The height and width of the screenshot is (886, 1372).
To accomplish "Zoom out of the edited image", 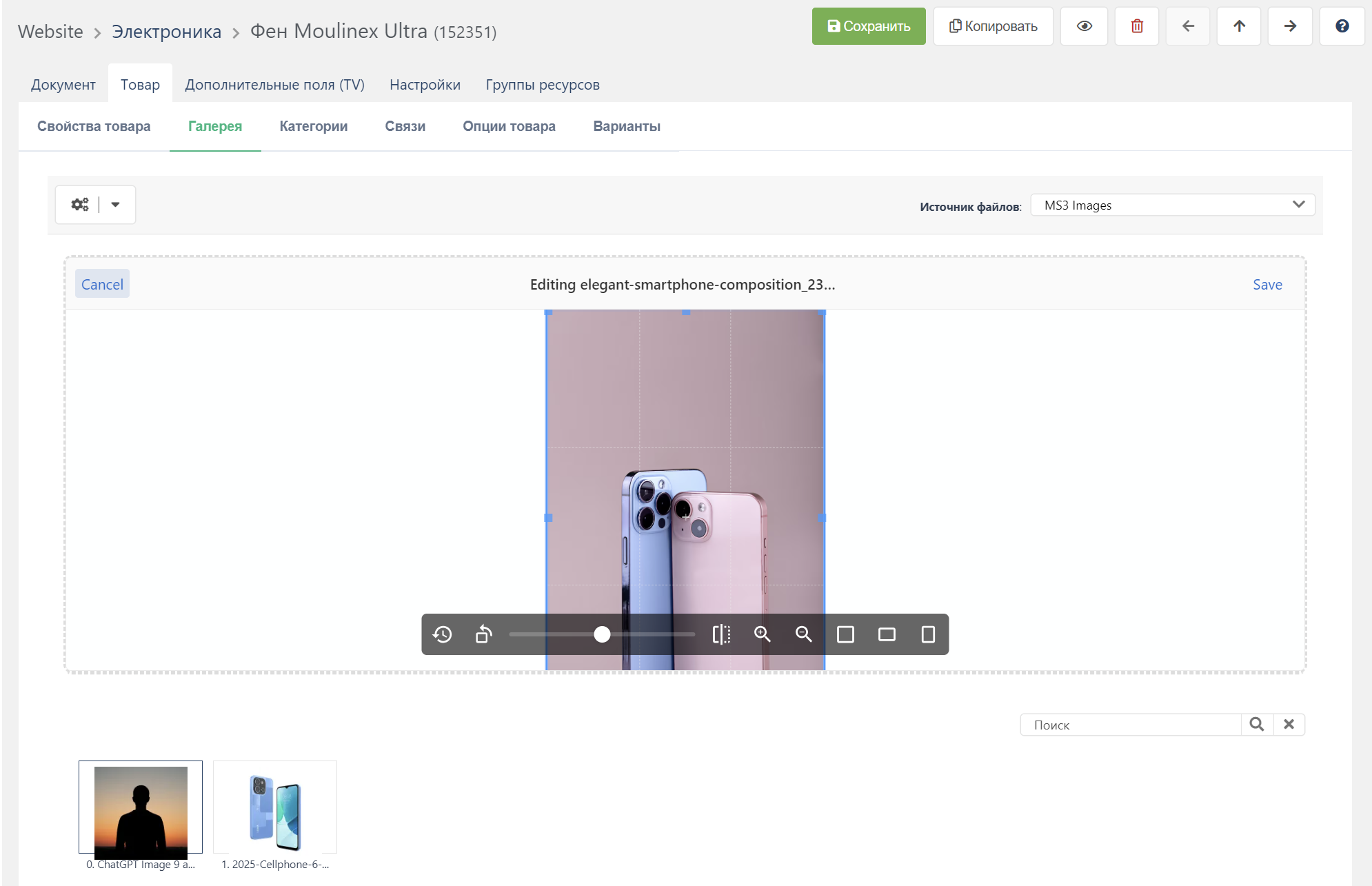I will pyautogui.click(x=803, y=634).
